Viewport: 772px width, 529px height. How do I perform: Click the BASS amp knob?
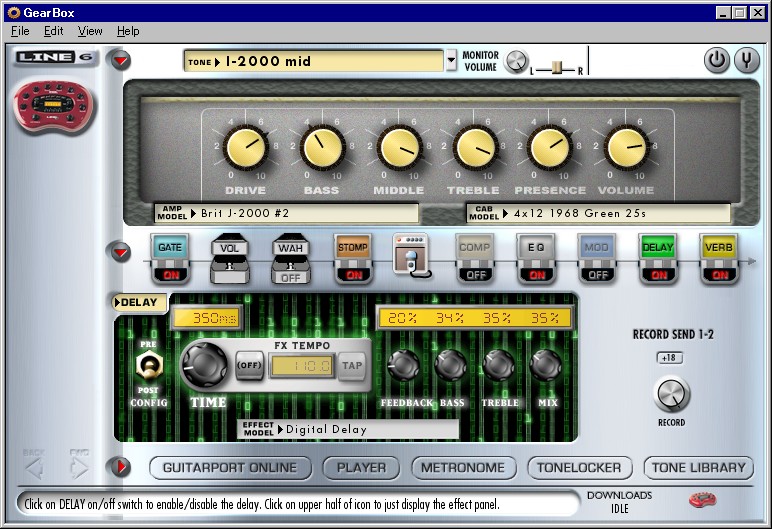pyautogui.click(x=322, y=147)
